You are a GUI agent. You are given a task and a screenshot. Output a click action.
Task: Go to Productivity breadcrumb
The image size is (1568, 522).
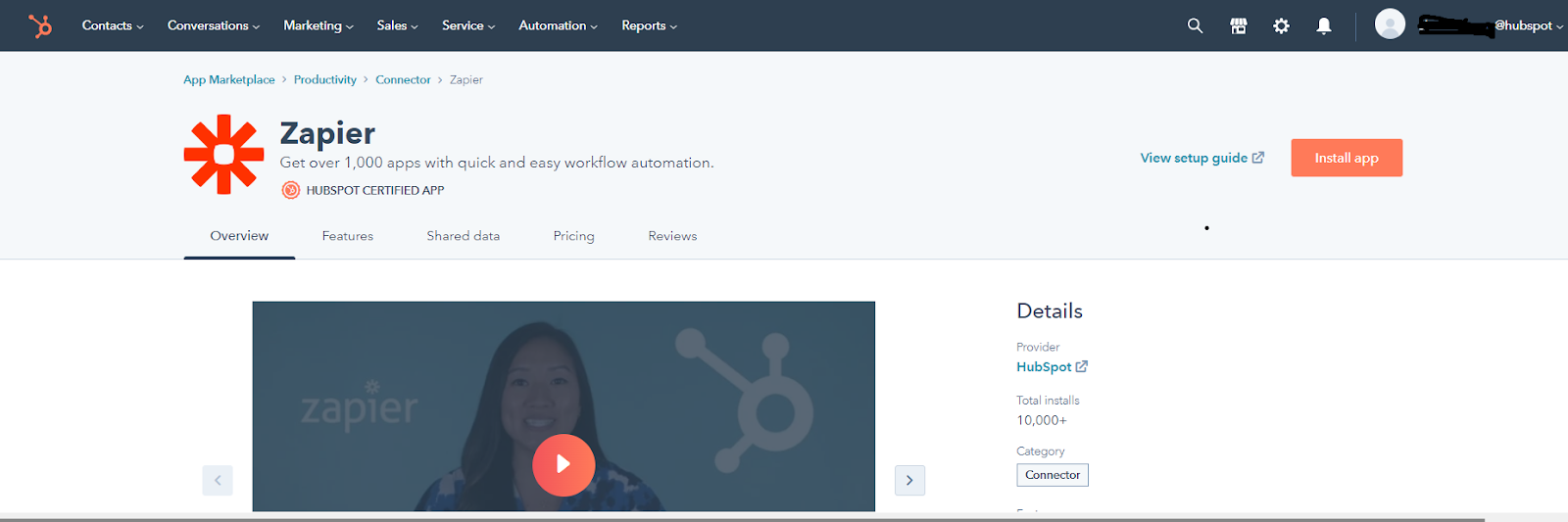pyautogui.click(x=325, y=79)
